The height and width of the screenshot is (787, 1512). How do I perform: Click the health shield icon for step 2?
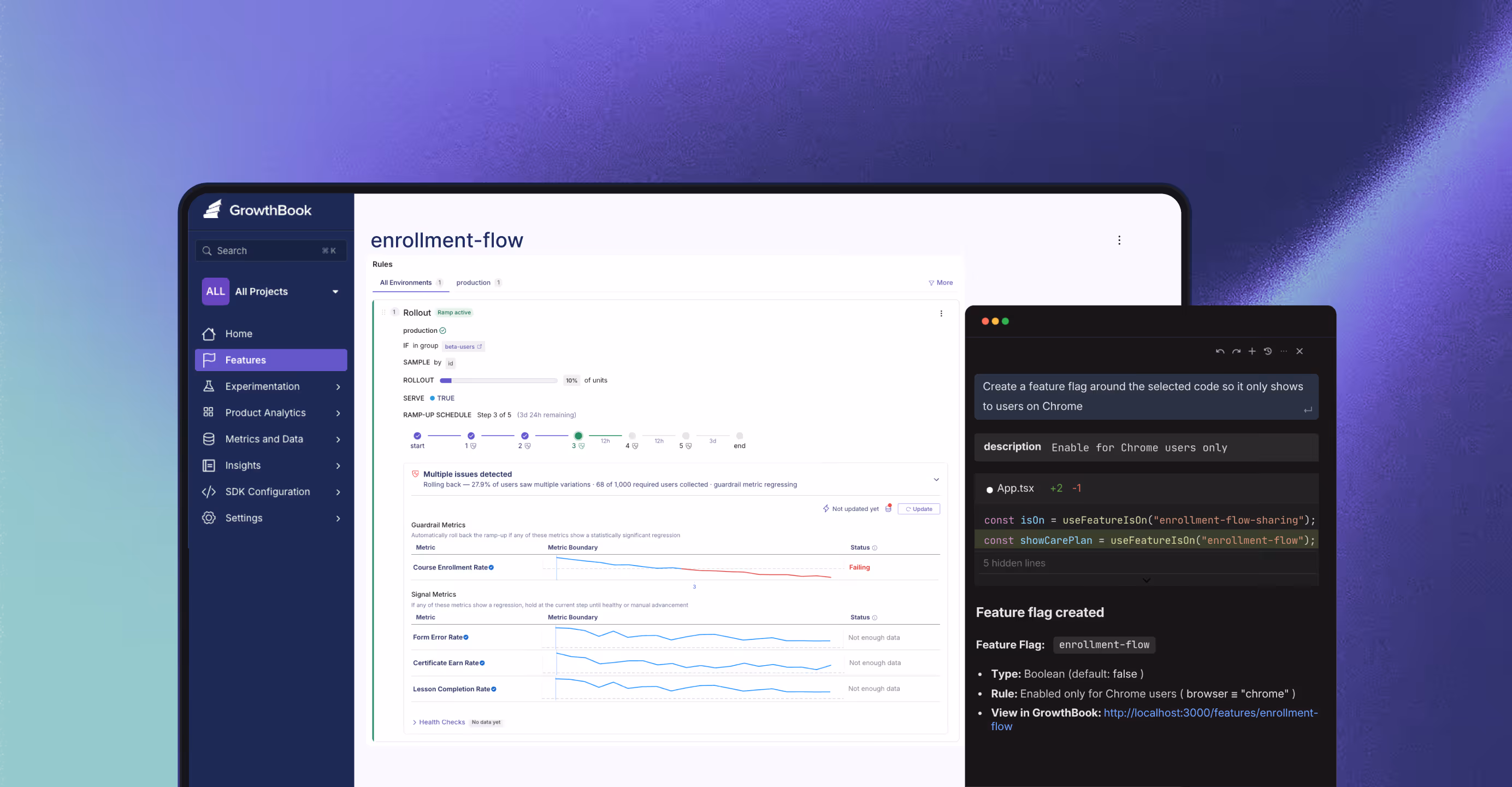527,446
